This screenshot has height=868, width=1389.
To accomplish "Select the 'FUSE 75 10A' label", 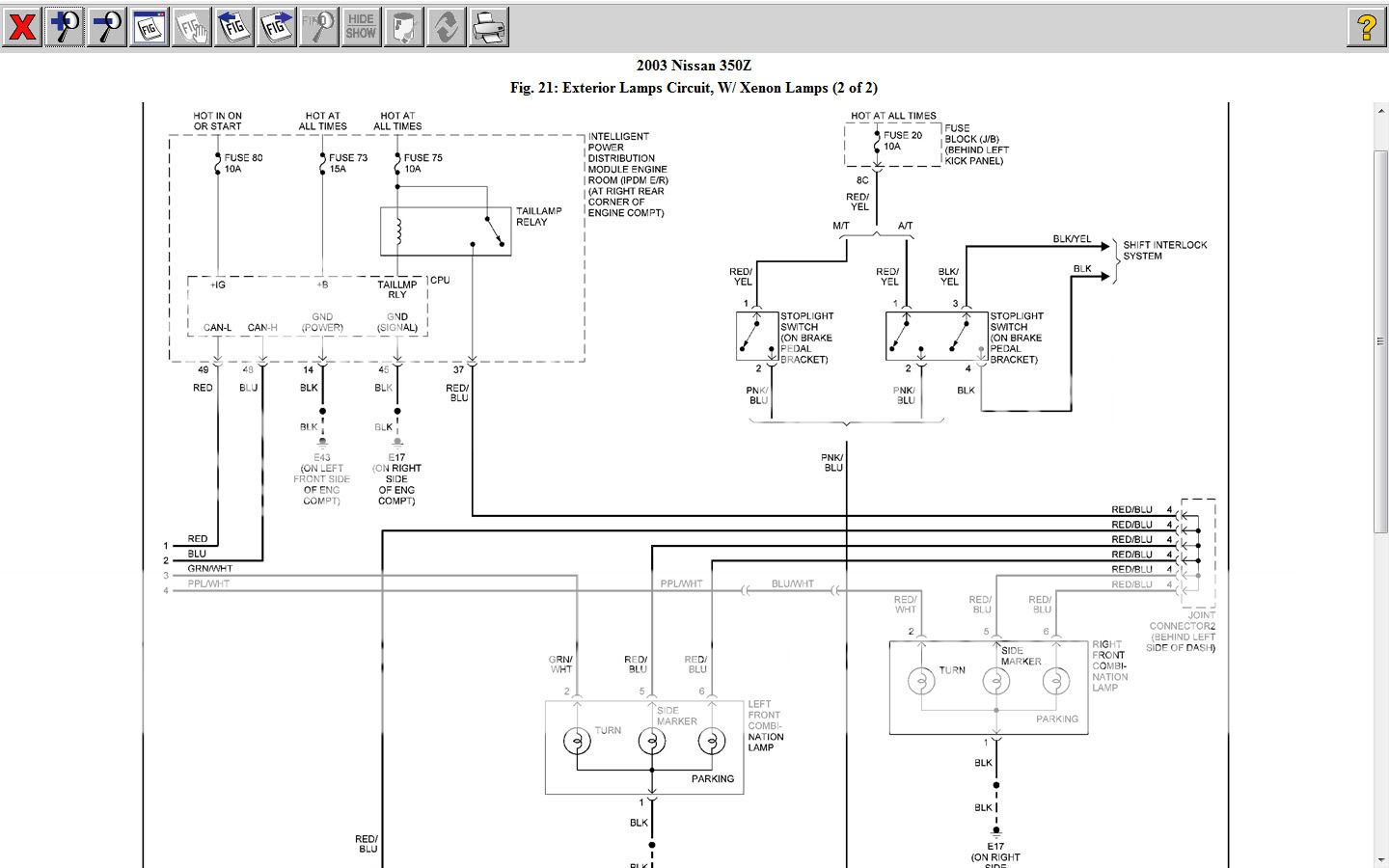I will tap(423, 163).
